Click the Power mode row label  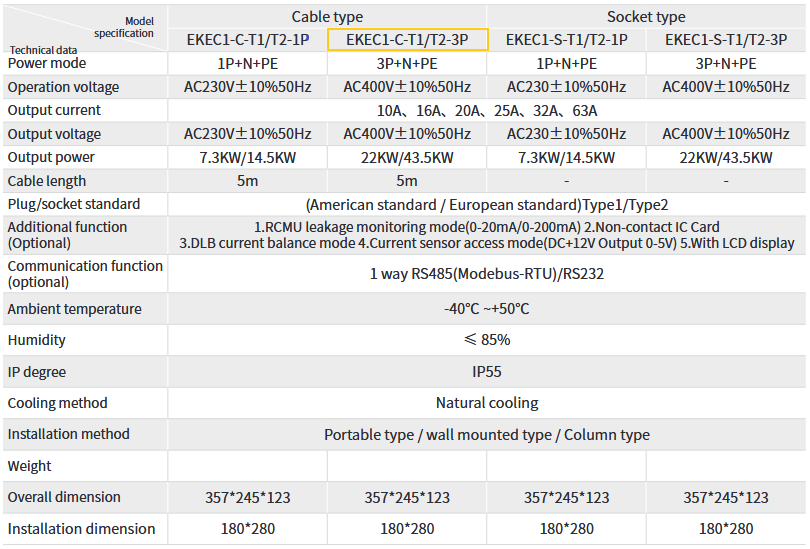click(x=47, y=63)
